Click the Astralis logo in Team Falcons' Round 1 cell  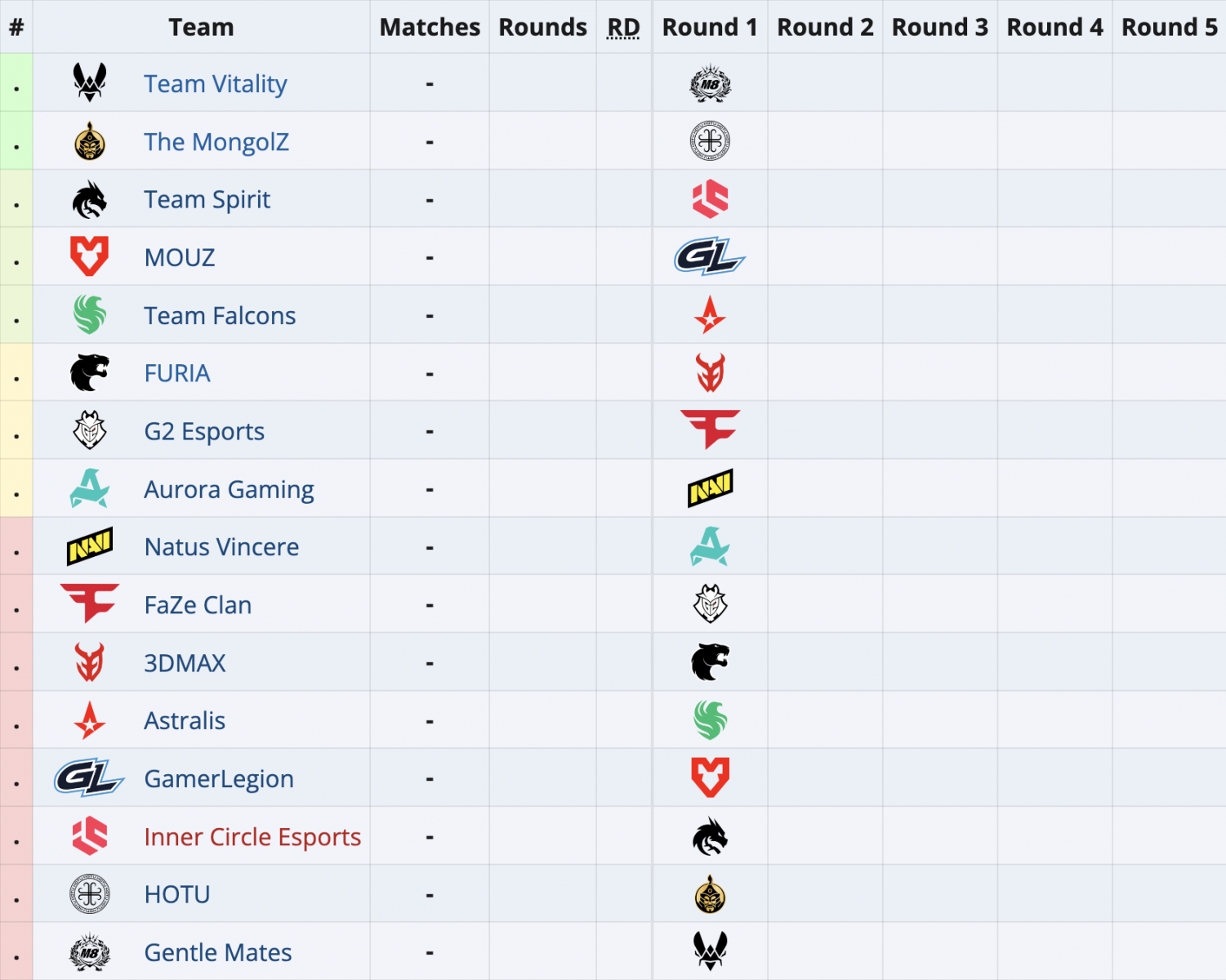(x=710, y=315)
